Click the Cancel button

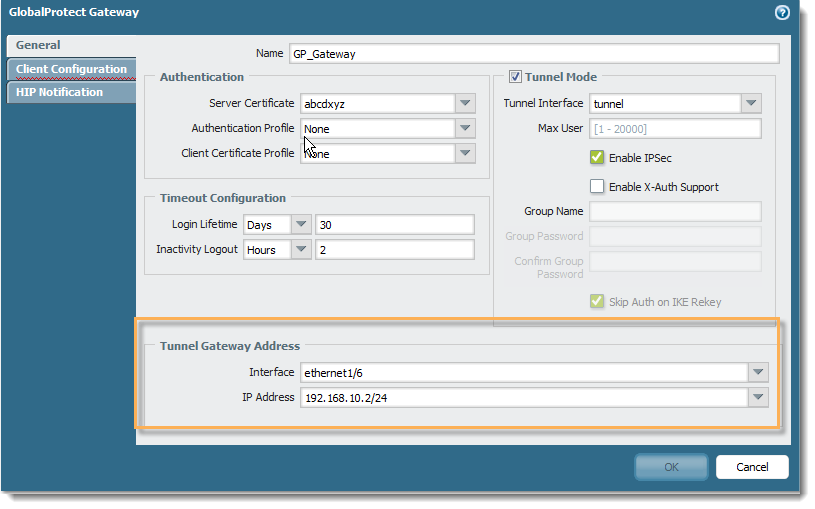[x=752, y=467]
